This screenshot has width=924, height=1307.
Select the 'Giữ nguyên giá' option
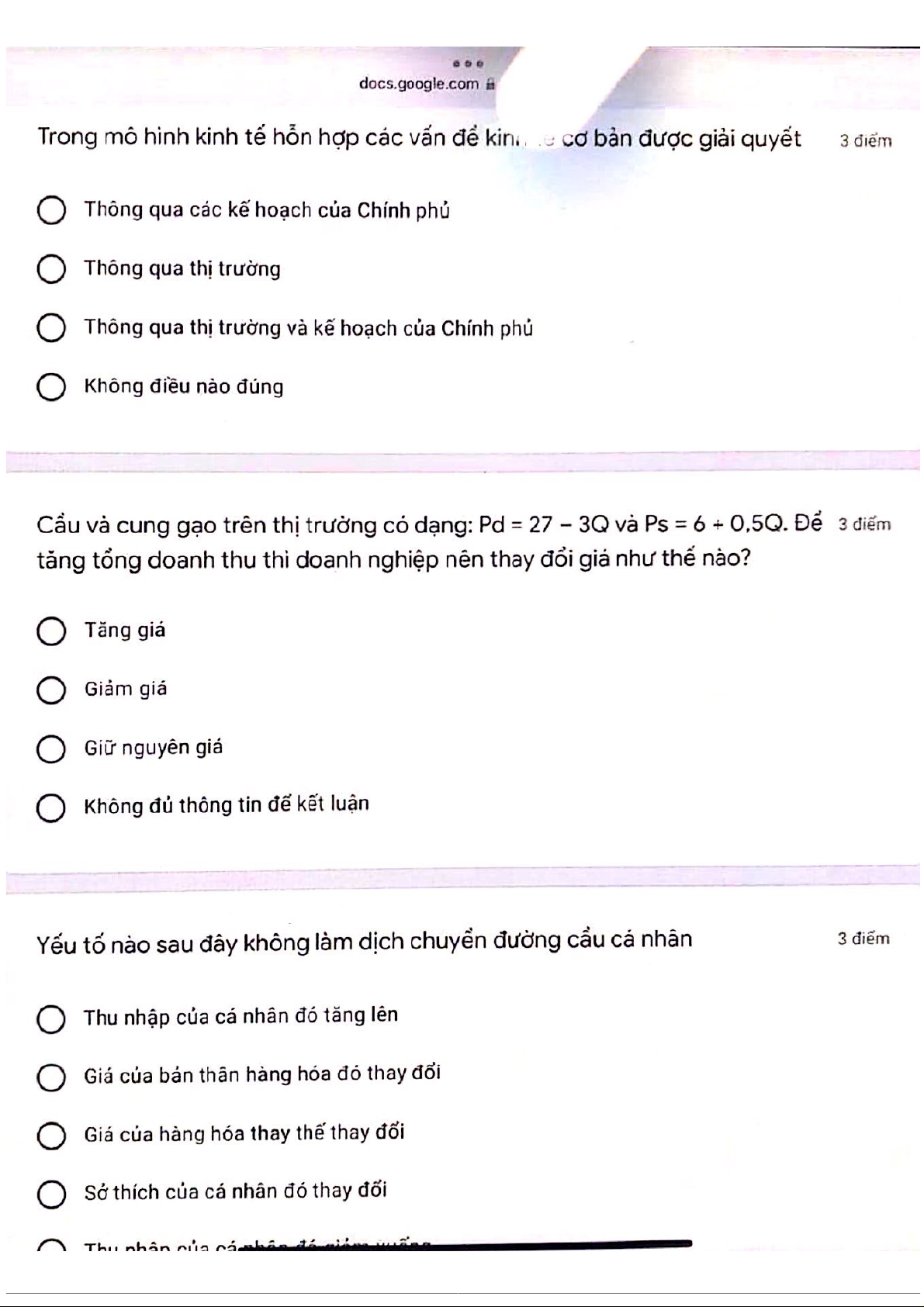[x=51, y=749]
